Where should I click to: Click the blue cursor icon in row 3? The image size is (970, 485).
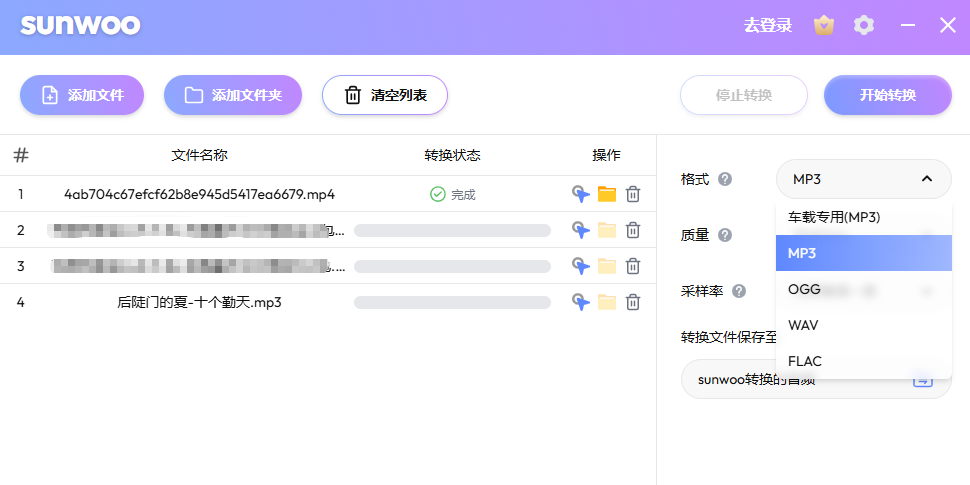[580, 266]
